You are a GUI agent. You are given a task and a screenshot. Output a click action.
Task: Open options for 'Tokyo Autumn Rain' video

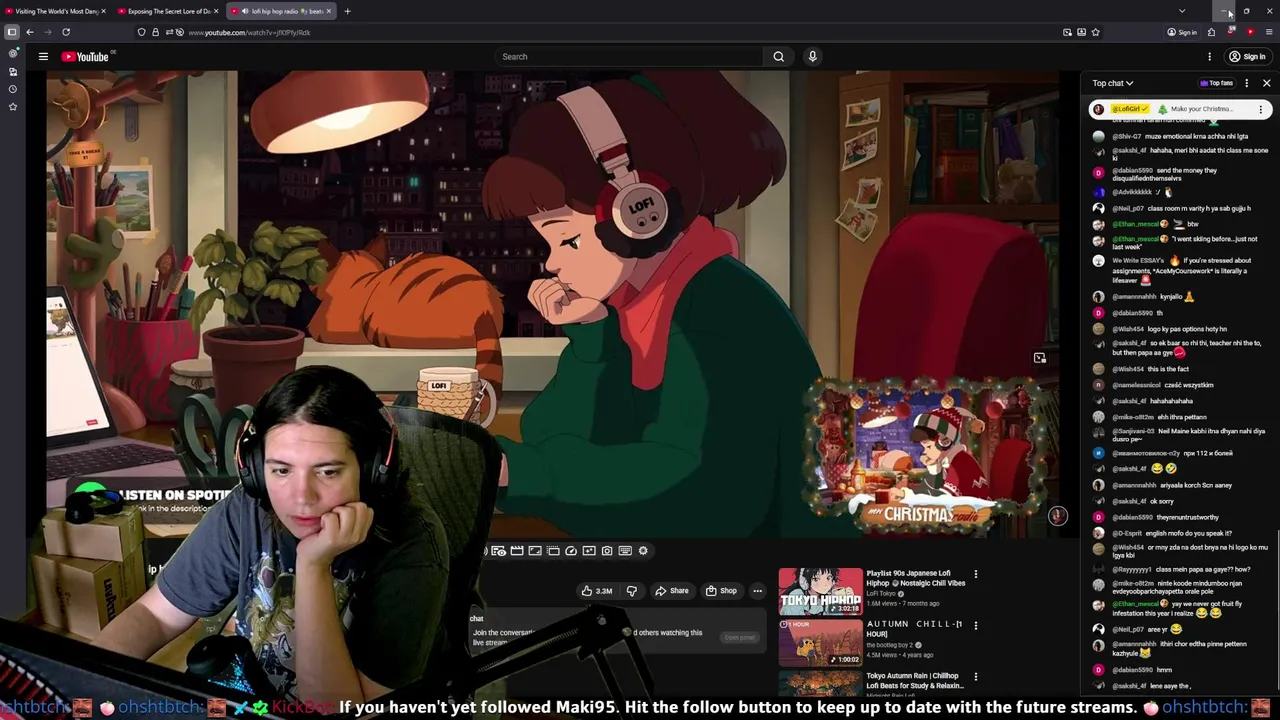coord(975,676)
